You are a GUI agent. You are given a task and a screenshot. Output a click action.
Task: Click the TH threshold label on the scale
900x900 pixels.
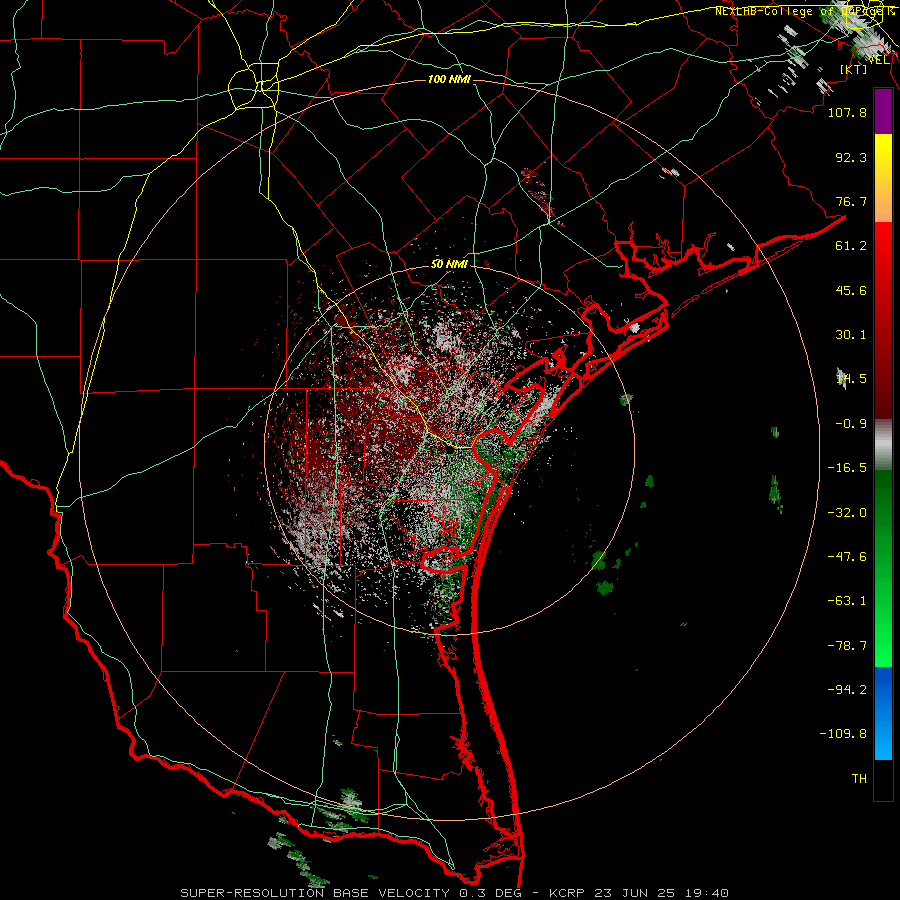click(859, 779)
